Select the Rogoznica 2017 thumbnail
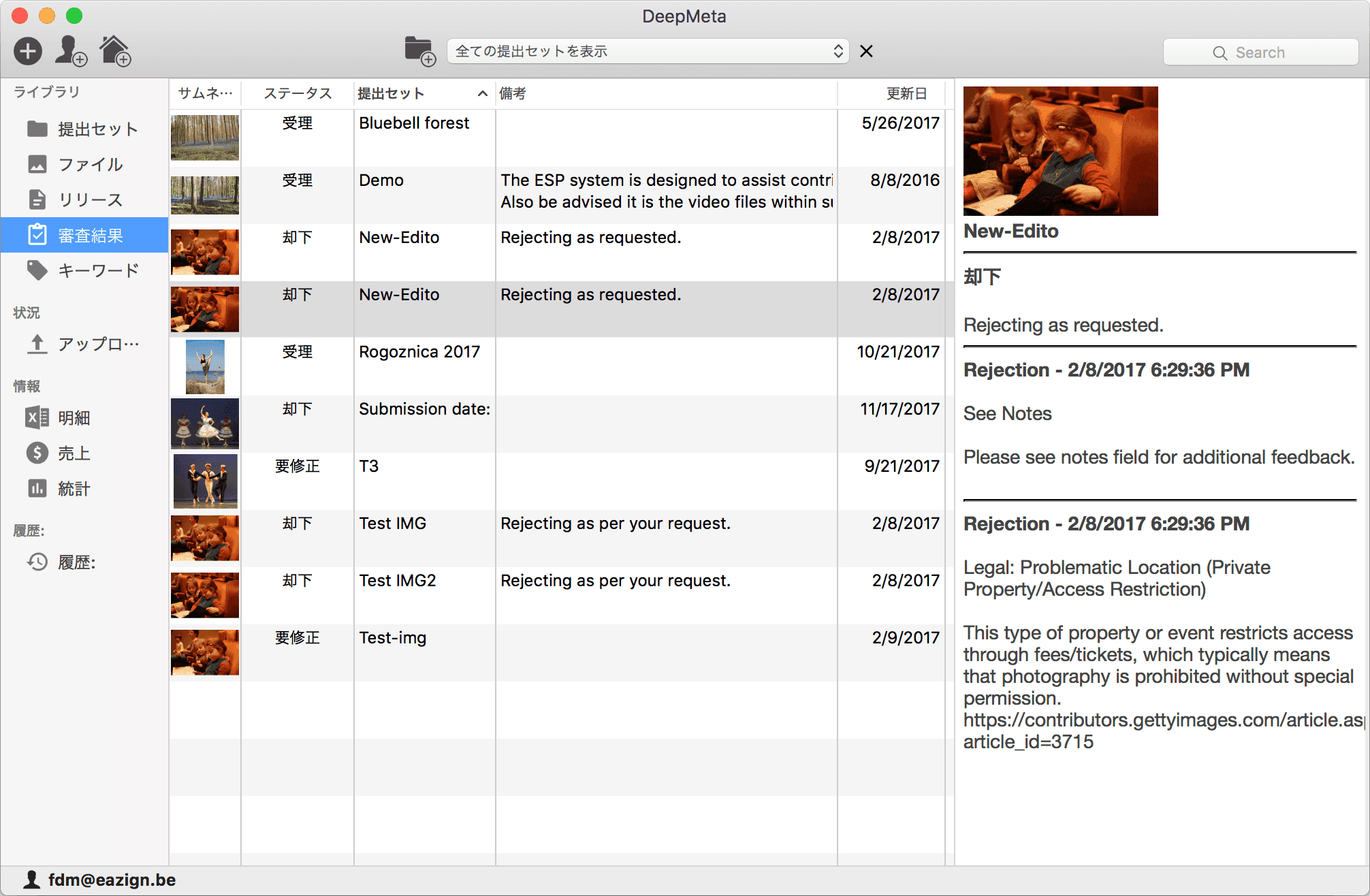1370x896 pixels. pos(205,367)
